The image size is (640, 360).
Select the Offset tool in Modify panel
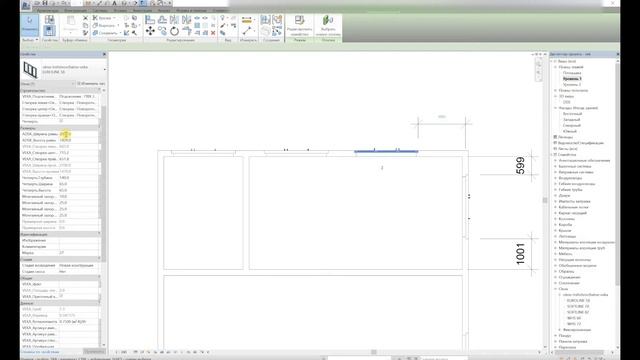click(162, 19)
